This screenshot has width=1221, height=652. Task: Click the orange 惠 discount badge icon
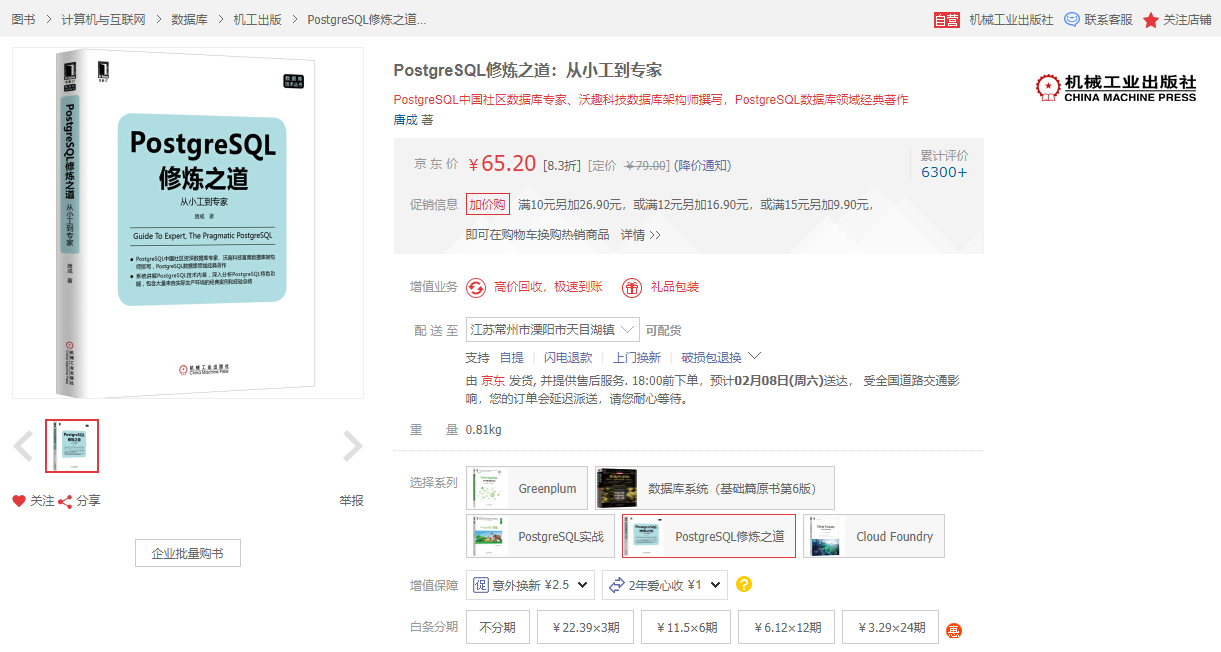click(954, 631)
